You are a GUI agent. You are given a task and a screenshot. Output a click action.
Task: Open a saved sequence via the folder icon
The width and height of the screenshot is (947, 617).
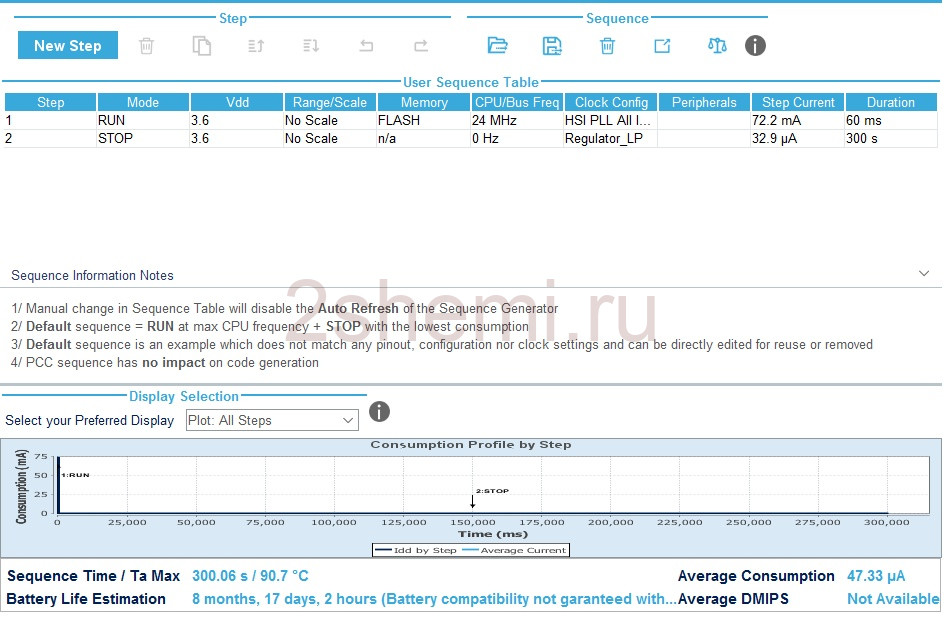pos(497,45)
